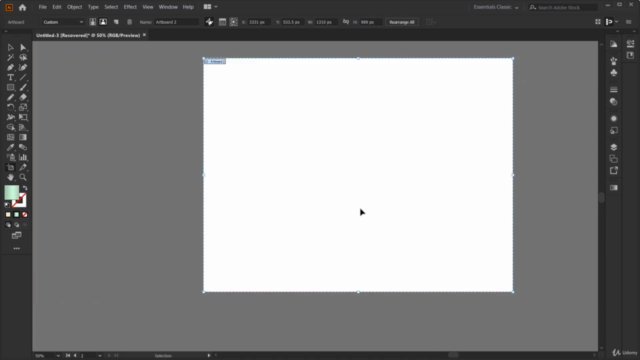This screenshot has width=640, height=360.
Task: Select the Free Transform tool
Action: pyautogui.click(x=23, y=118)
